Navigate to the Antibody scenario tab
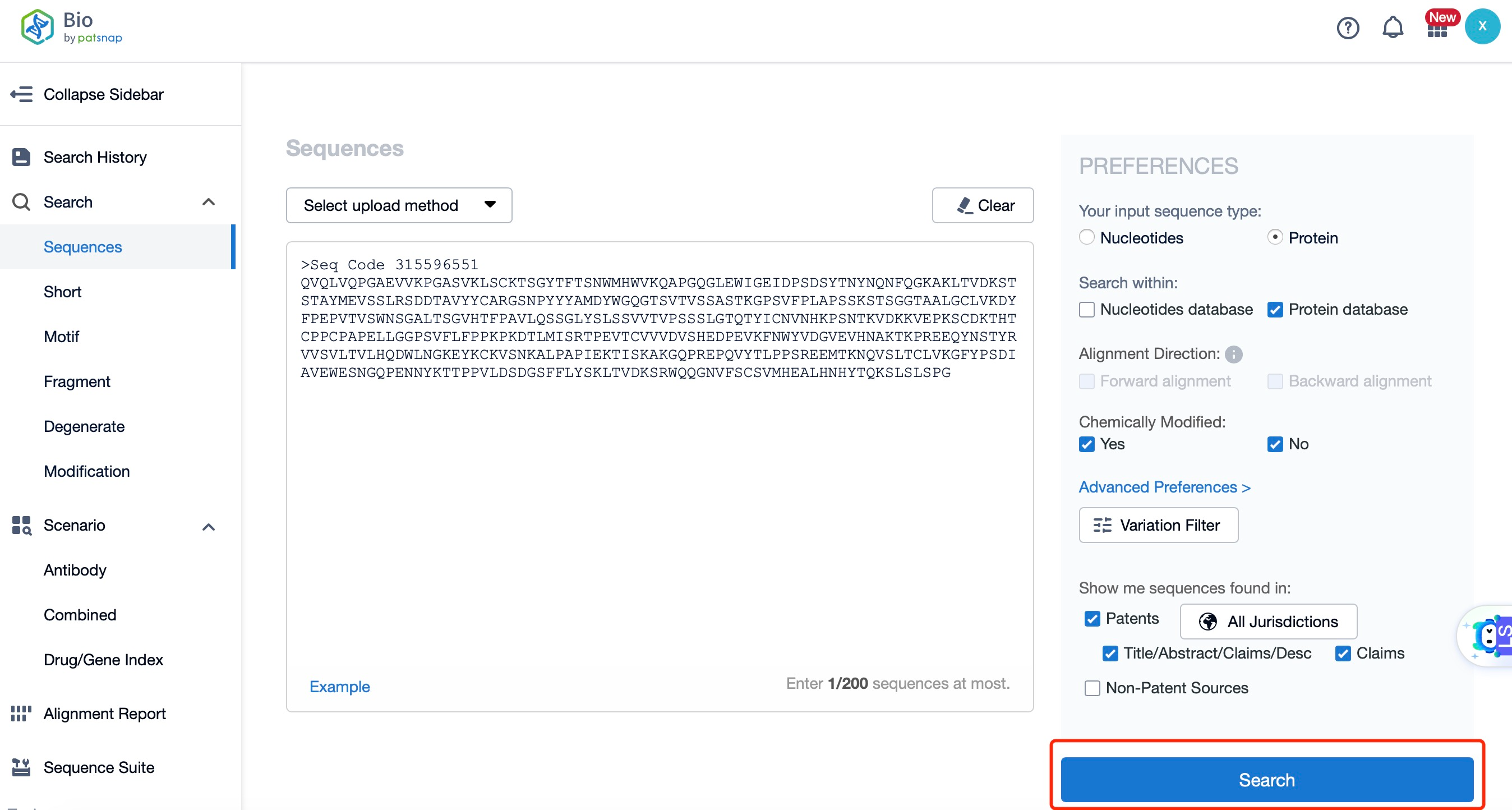The image size is (1512, 810). point(76,570)
